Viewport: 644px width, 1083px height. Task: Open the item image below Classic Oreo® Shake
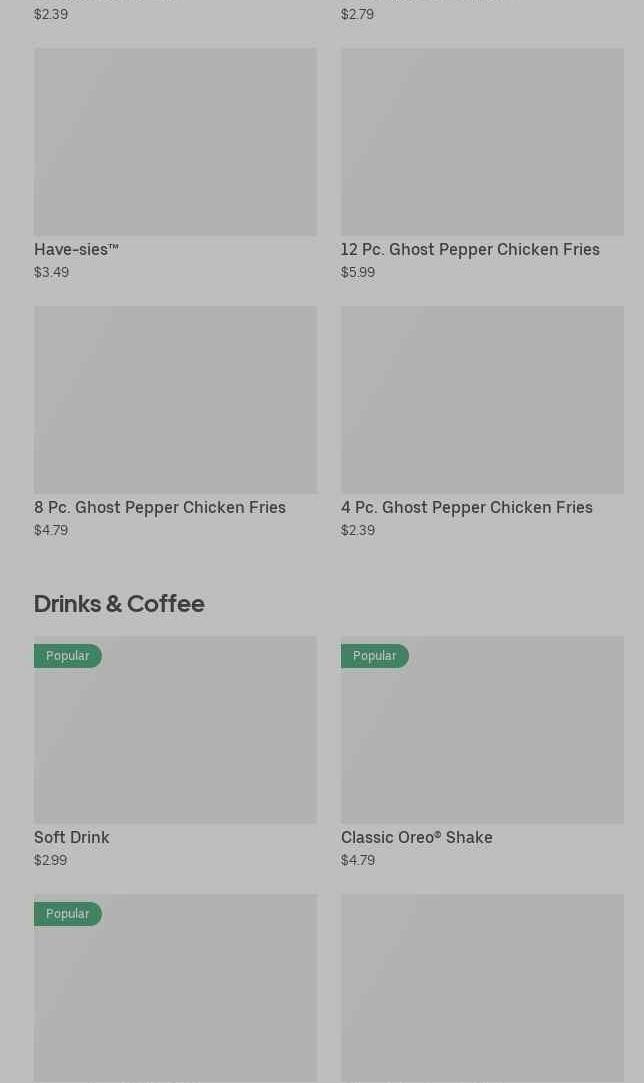point(482,988)
